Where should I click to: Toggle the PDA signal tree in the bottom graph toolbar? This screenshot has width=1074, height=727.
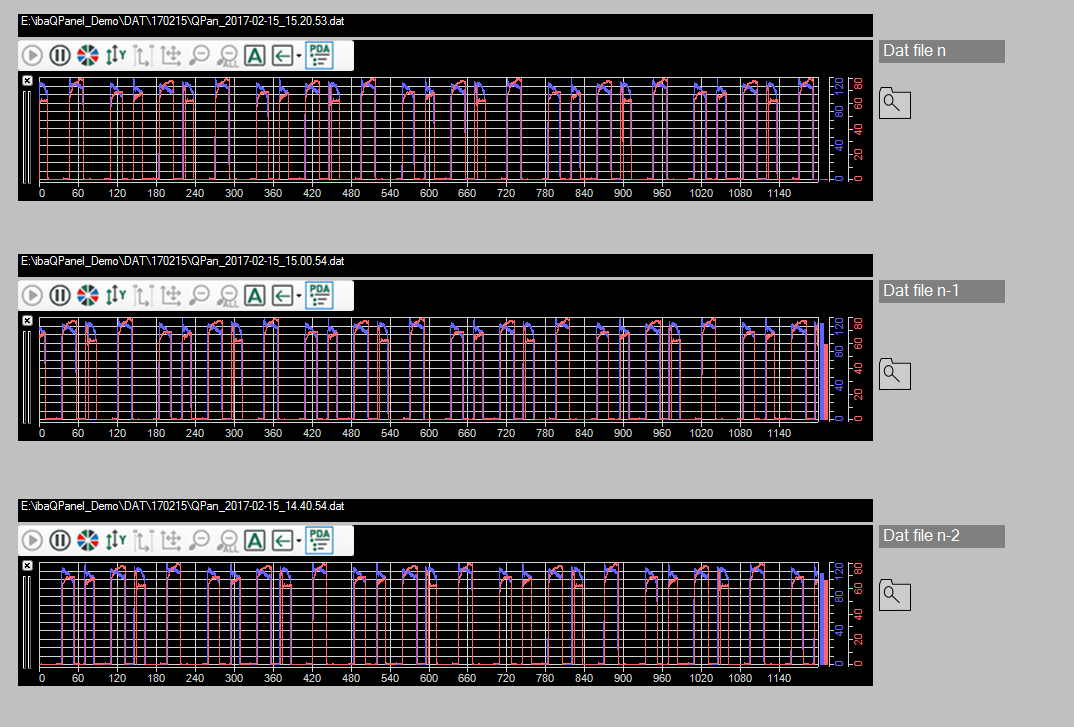320,539
